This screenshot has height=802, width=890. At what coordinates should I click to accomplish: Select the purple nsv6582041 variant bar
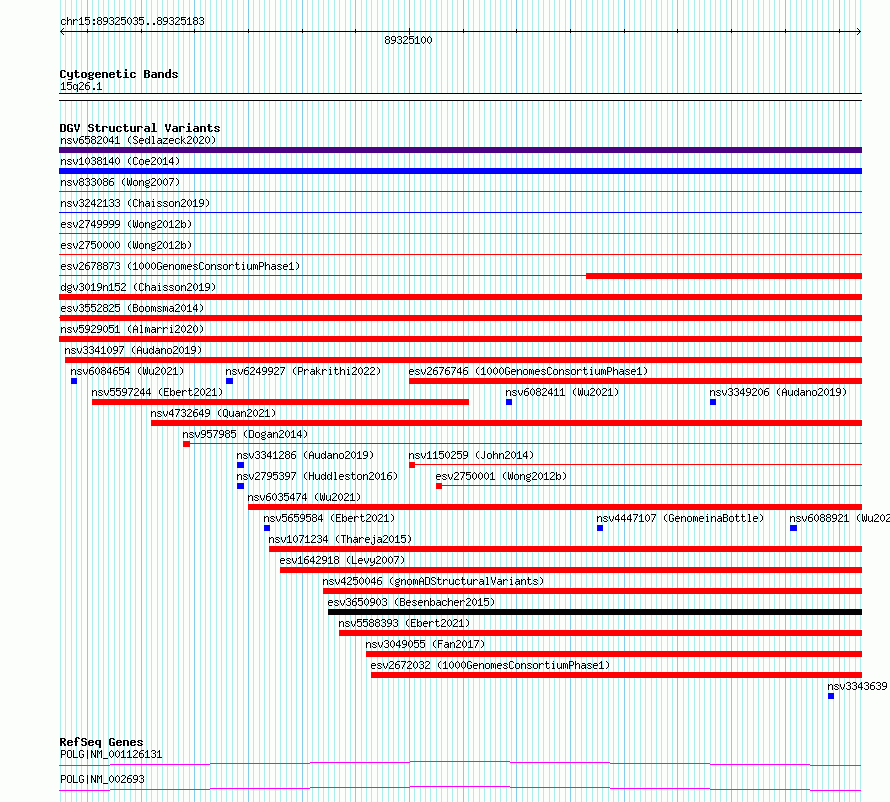(460, 150)
